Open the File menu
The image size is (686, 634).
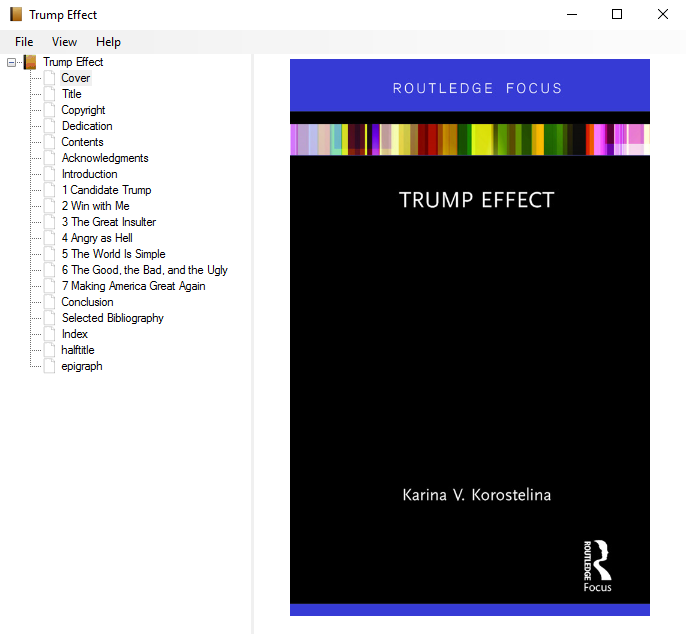pyautogui.click(x=24, y=42)
